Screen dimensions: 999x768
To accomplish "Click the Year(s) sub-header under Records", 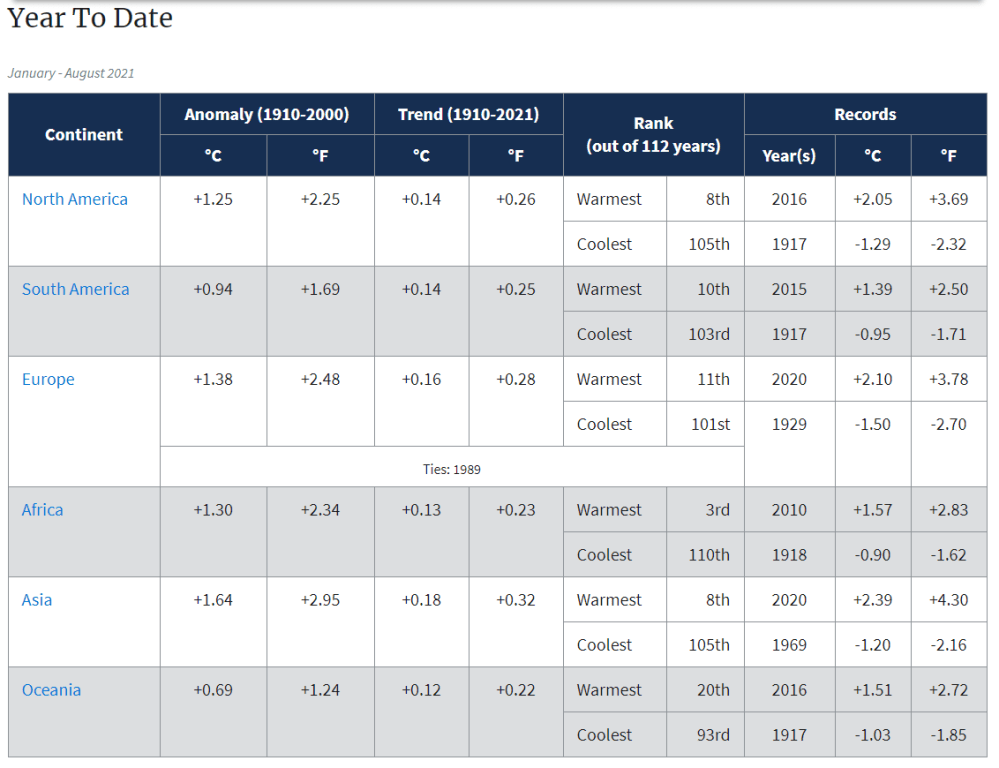I will tap(789, 156).
